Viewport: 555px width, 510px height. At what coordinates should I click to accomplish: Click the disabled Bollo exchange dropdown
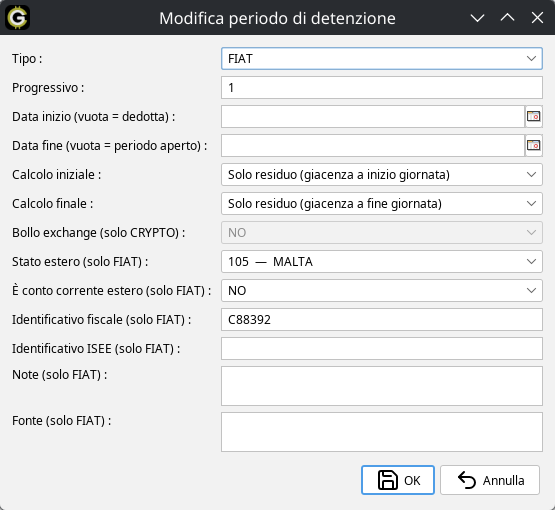click(x=382, y=233)
